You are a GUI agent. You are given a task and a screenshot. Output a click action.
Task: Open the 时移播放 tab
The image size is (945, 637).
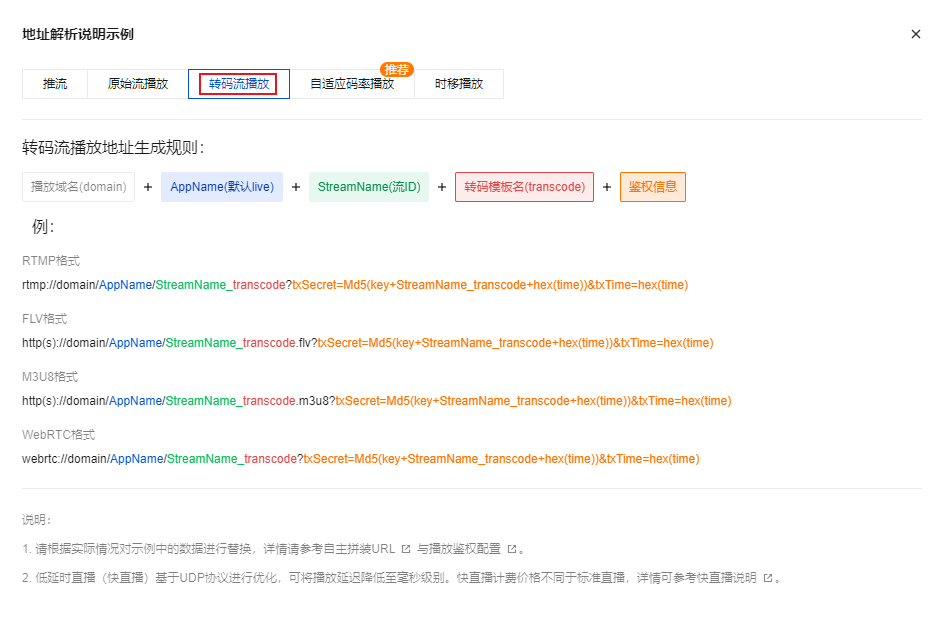click(459, 84)
